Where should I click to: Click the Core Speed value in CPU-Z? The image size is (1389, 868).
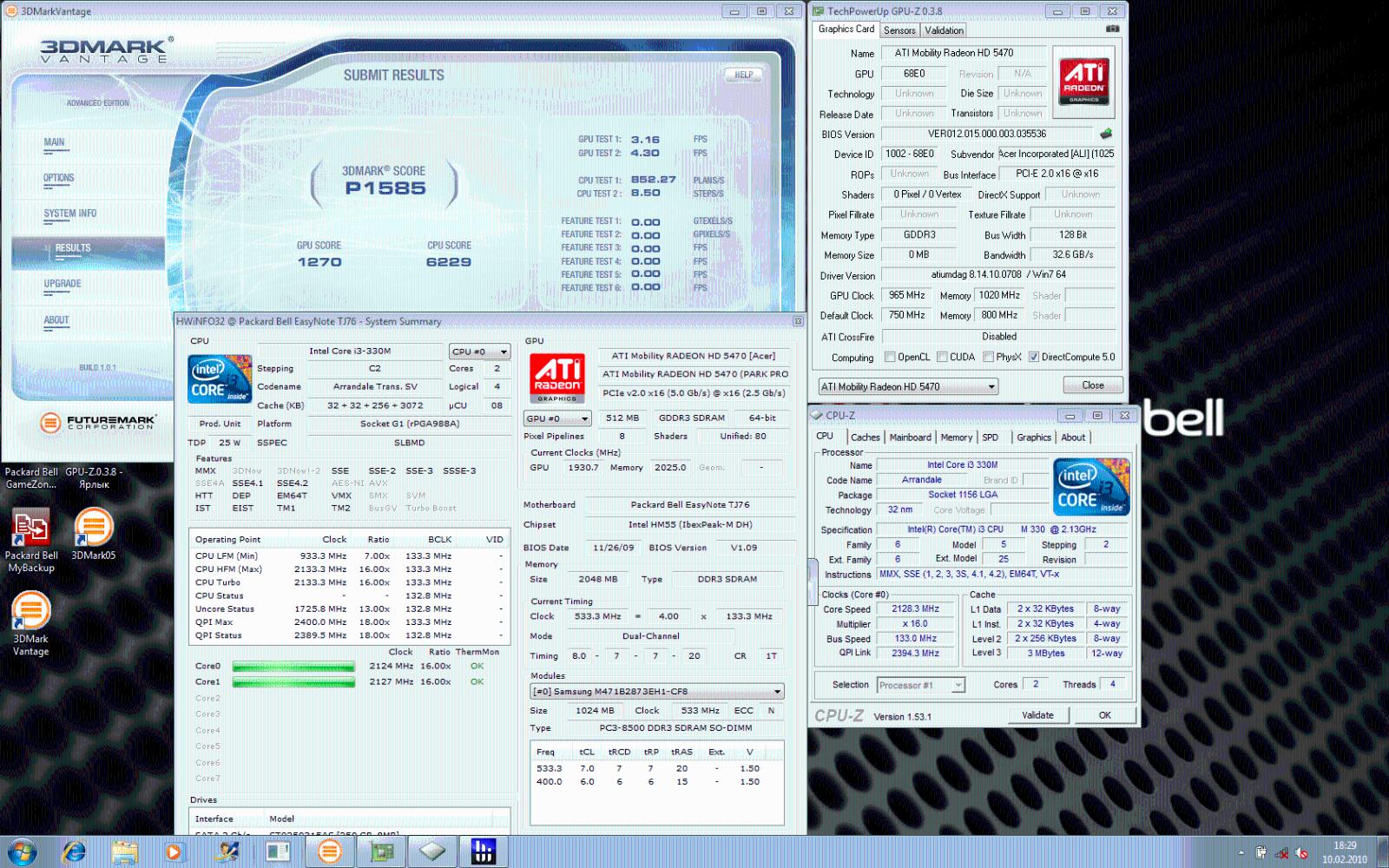[x=916, y=609]
